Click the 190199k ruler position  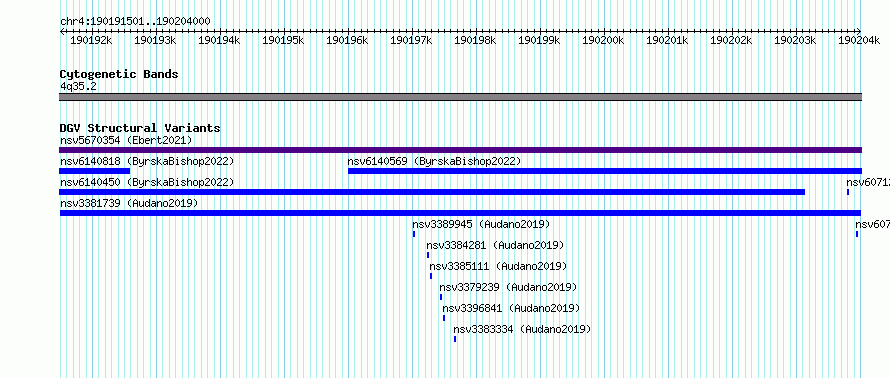coord(540,40)
